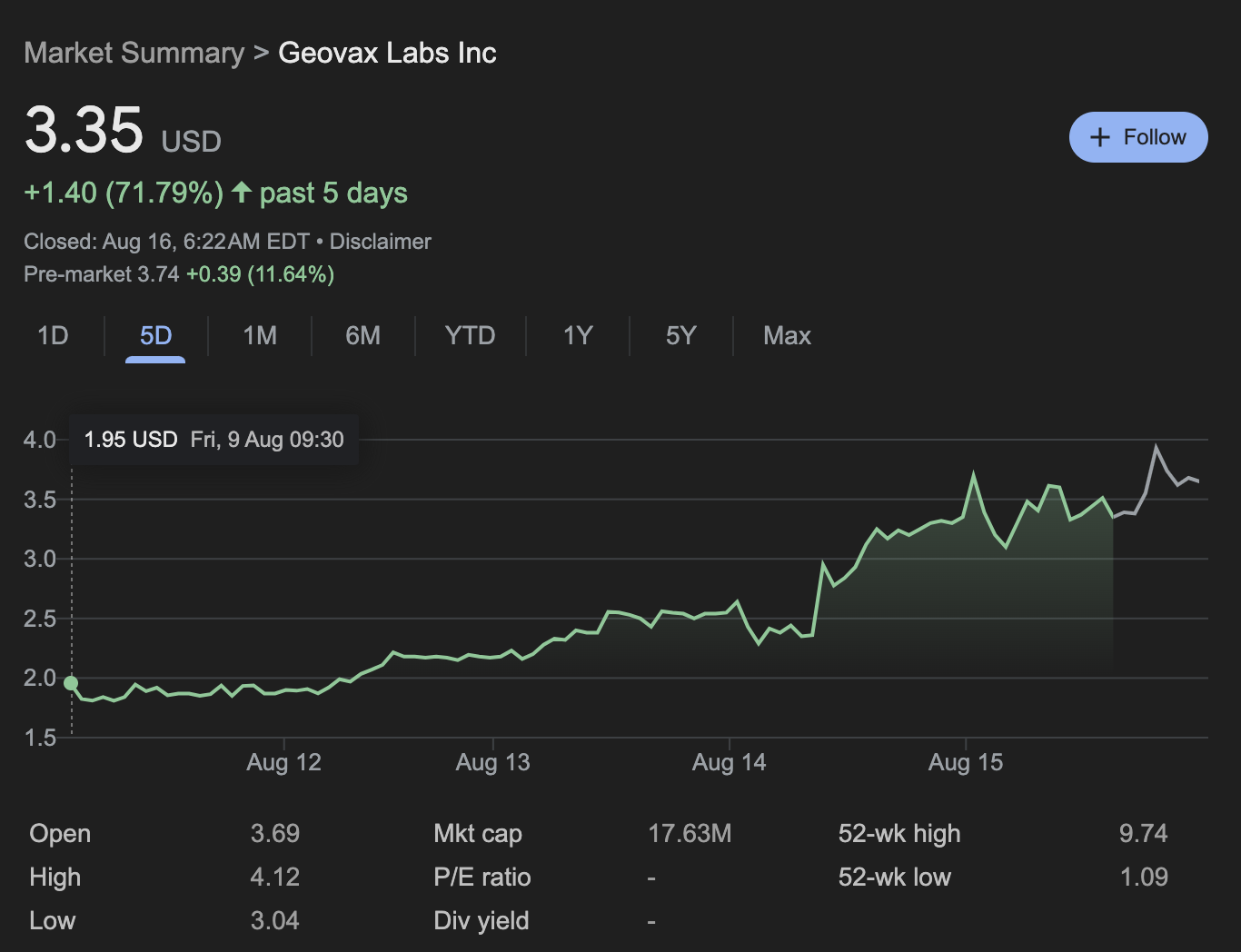Click the +1.40 (71.79%) change text
1241x952 pixels.
124,193
